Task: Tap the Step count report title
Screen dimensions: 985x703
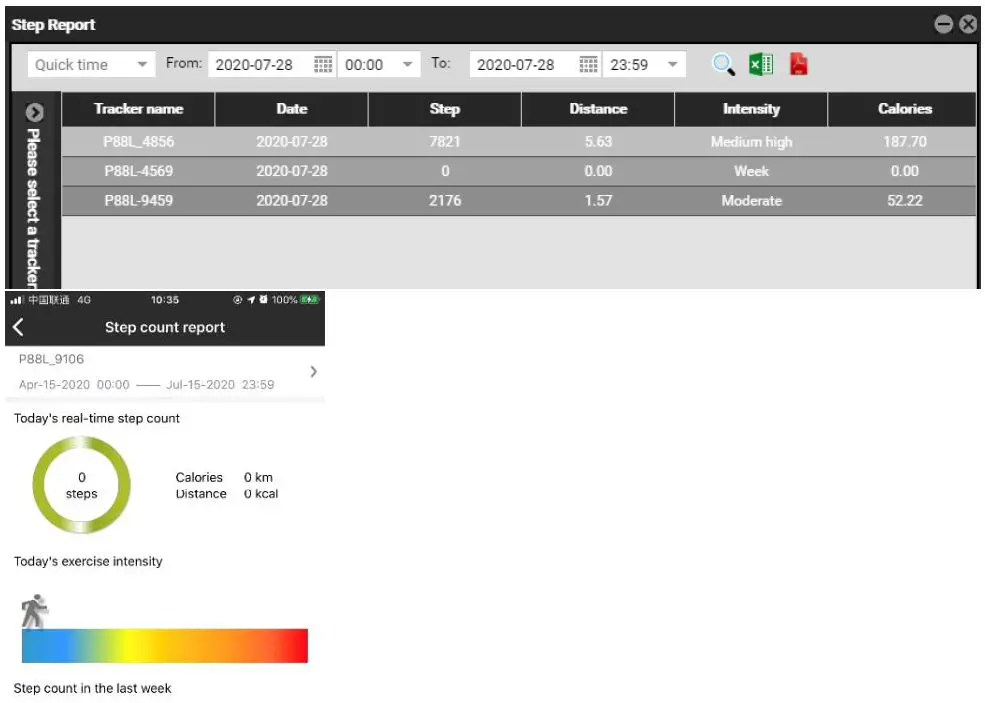Action: click(x=165, y=327)
